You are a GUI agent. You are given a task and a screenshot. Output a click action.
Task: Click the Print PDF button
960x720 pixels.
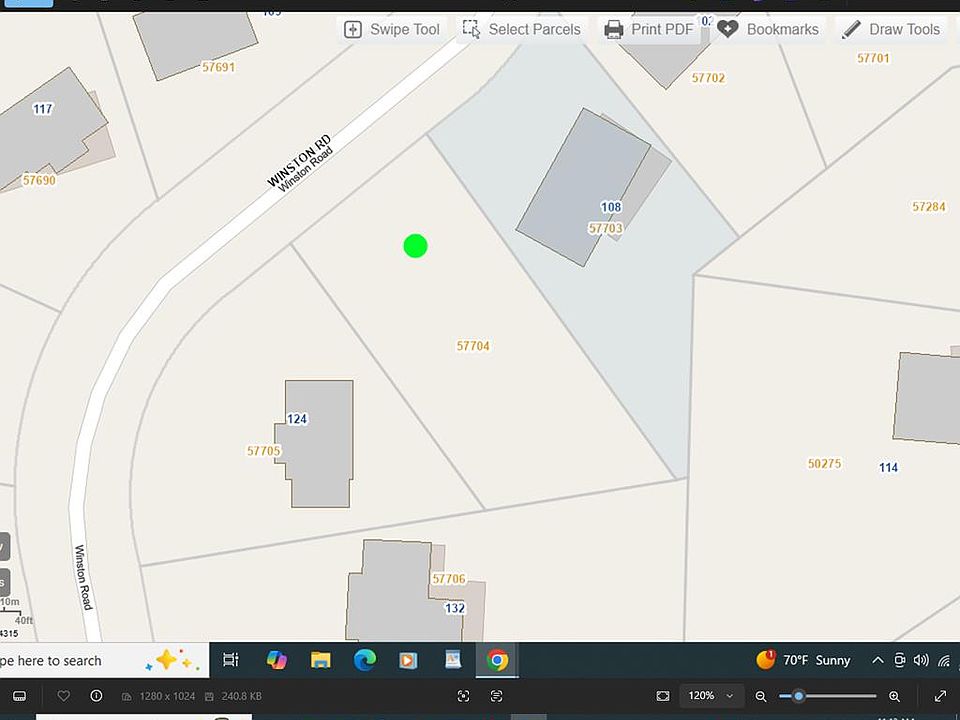click(x=648, y=29)
